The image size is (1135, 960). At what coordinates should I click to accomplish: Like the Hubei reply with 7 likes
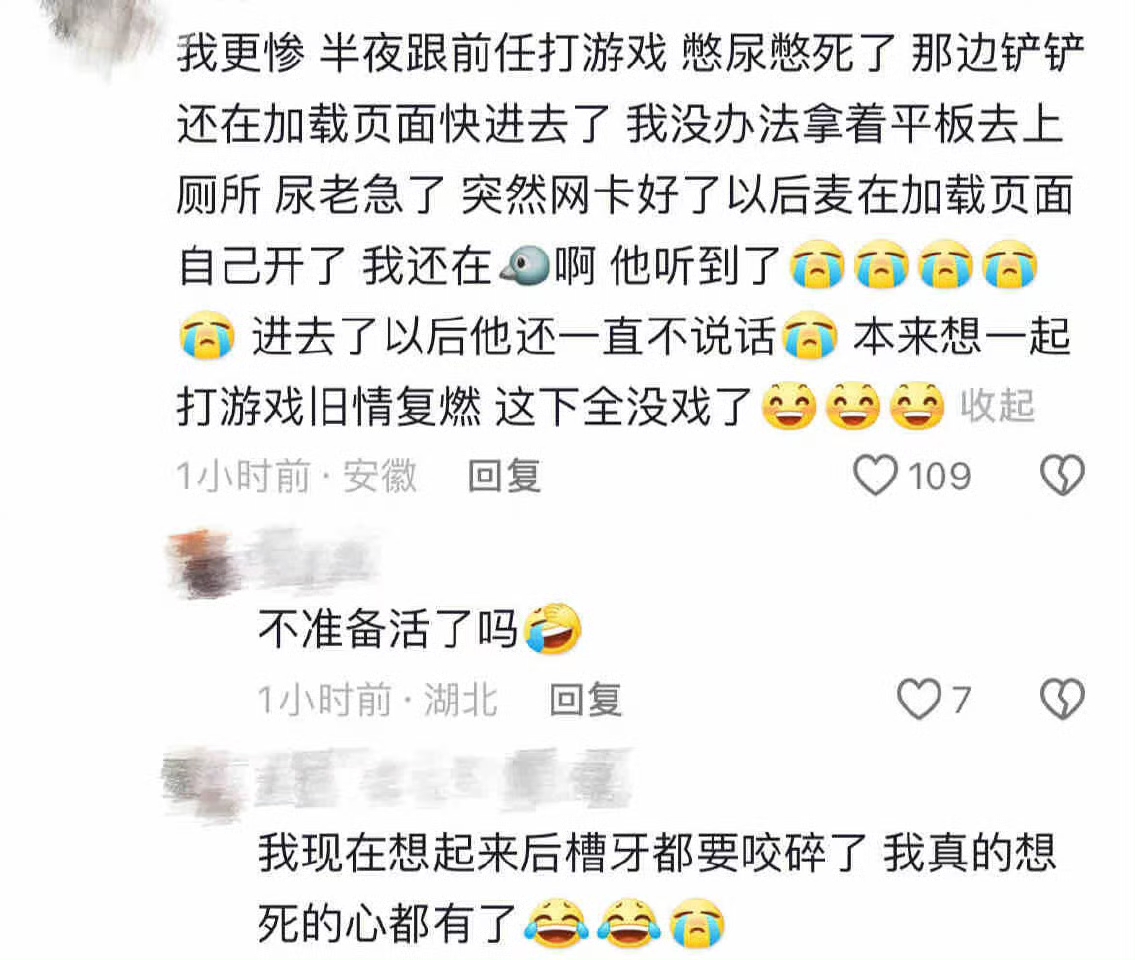coord(919,699)
